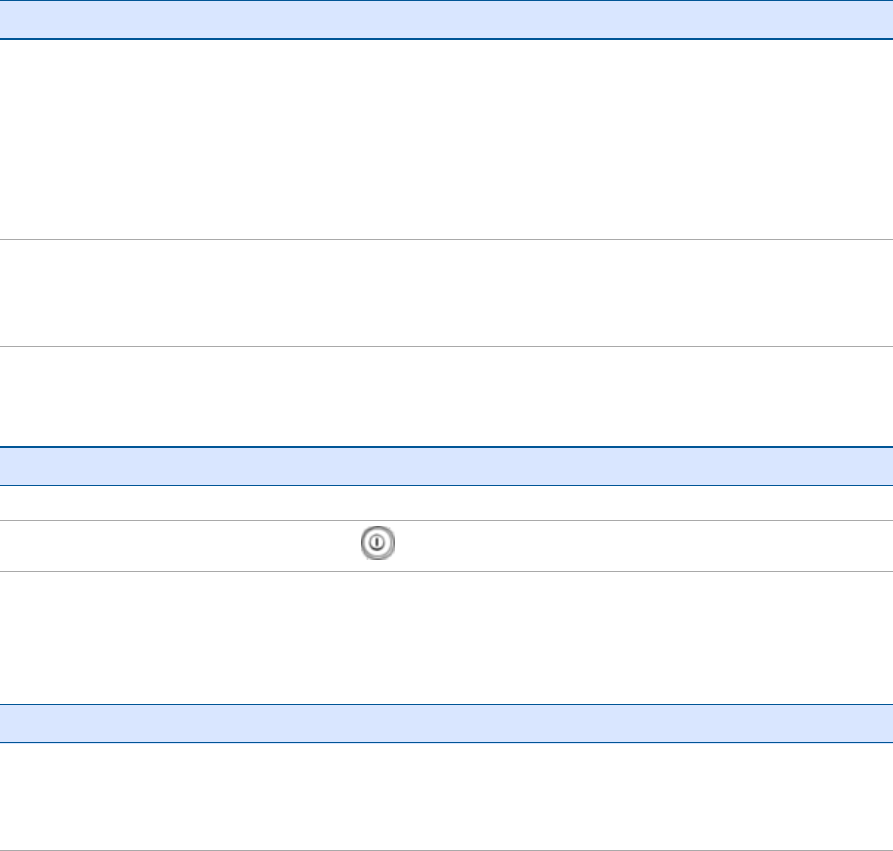The image size is (893, 851).
Task: Click the topmost blue header bar
Action: pyautogui.click(x=446, y=19)
